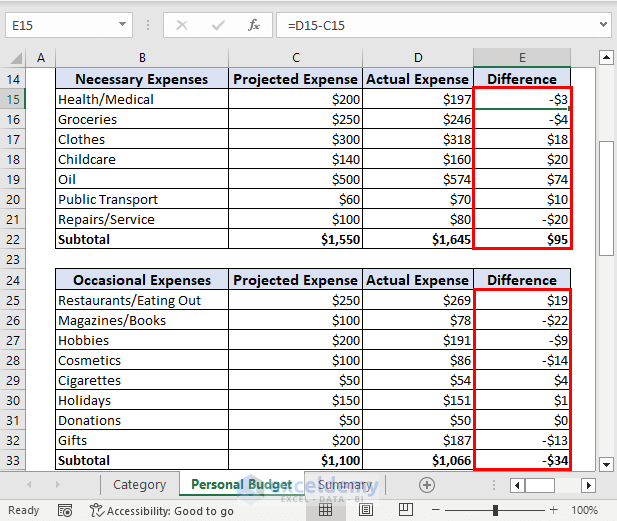Click the macro recording icon in status bar
Screen dimensions: 617x521
coord(64,510)
